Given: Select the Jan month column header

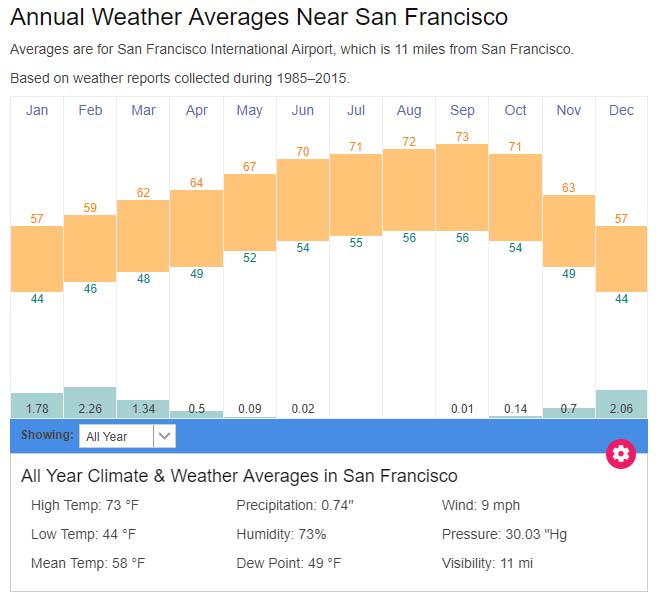Looking at the screenshot, I should (37, 110).
